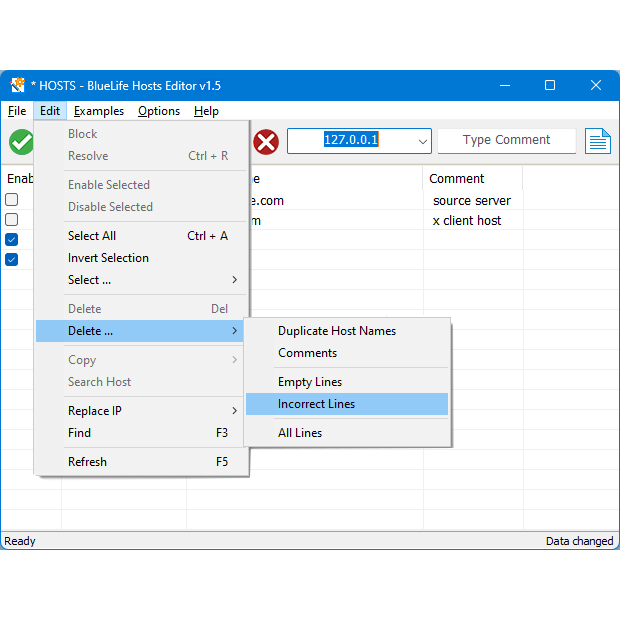Click the red X delete icon
The height and width of the screenshot is (620, 620).
266,142
